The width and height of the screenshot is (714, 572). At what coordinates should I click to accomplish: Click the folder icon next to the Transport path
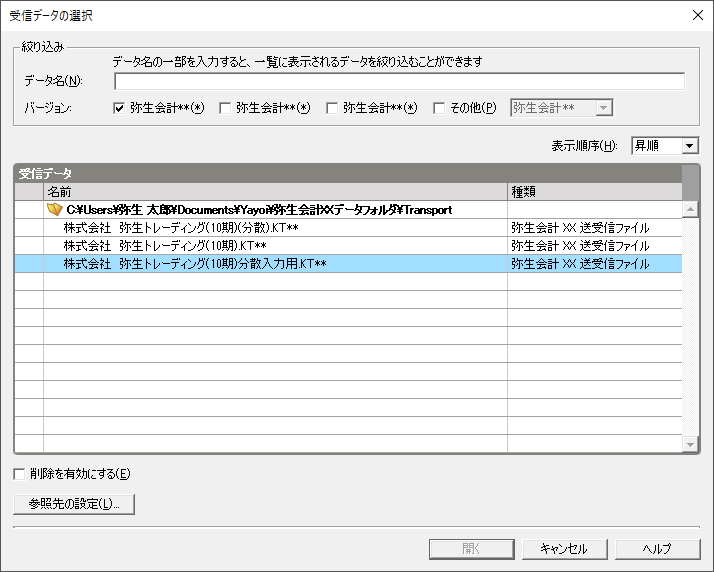[x=54, y=209]
